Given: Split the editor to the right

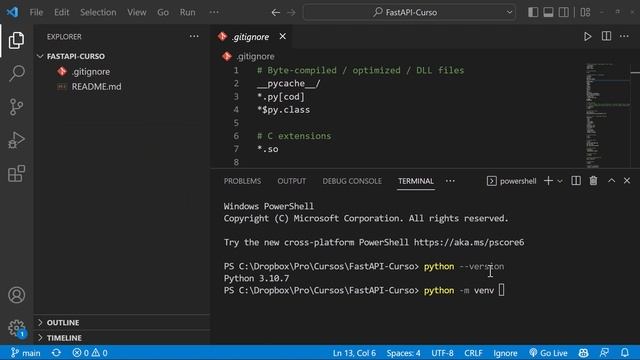Looking at the screenshot, I should click(607, 36).
